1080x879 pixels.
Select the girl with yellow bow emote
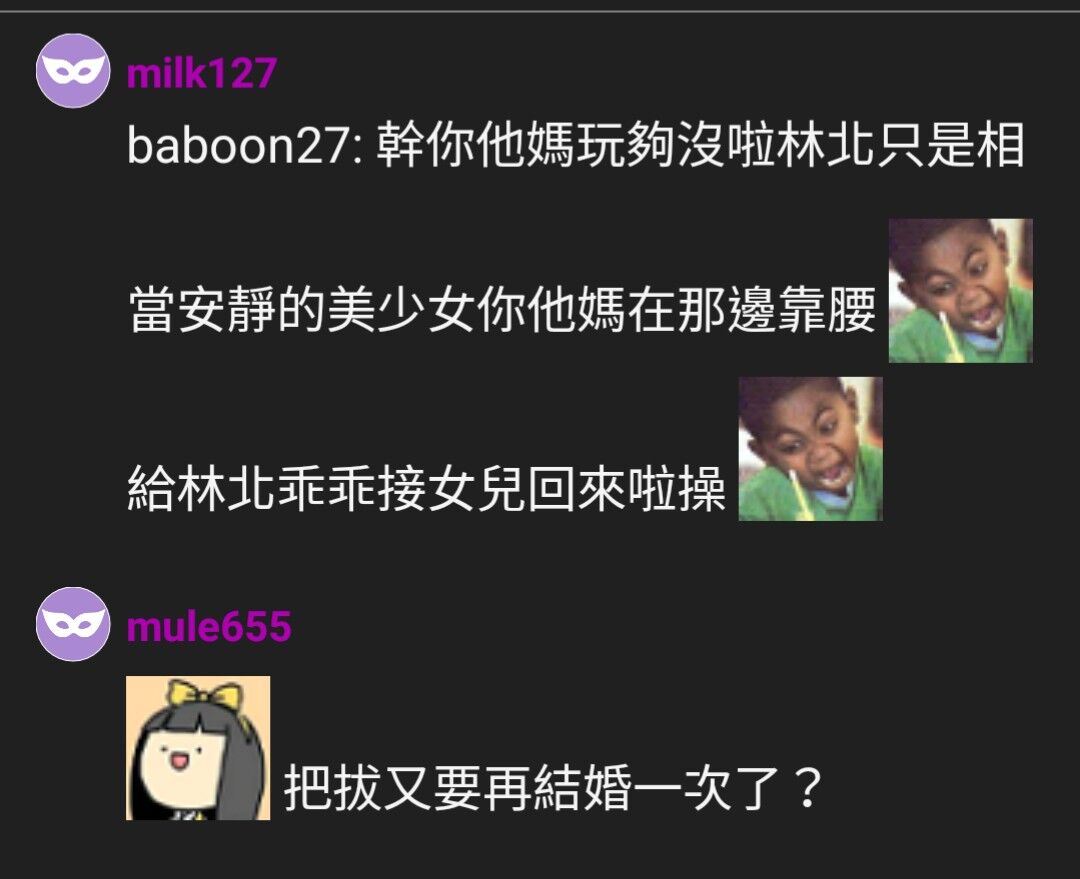pos(198,748)
